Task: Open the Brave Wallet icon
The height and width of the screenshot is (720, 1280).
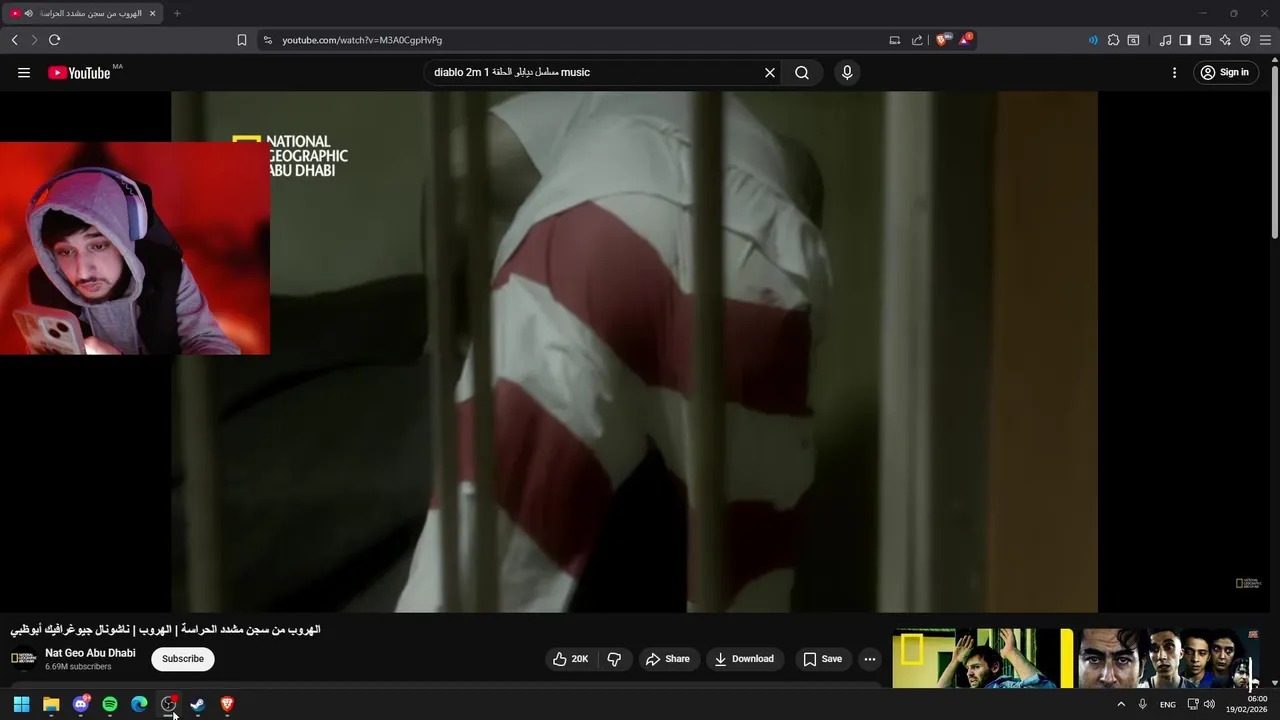Action: tap(1205, 40)
